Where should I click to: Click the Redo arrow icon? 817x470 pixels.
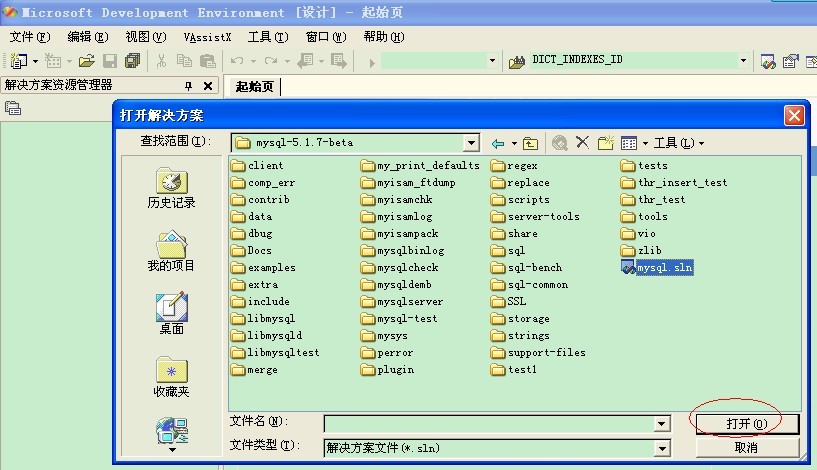tap(271, 61)
